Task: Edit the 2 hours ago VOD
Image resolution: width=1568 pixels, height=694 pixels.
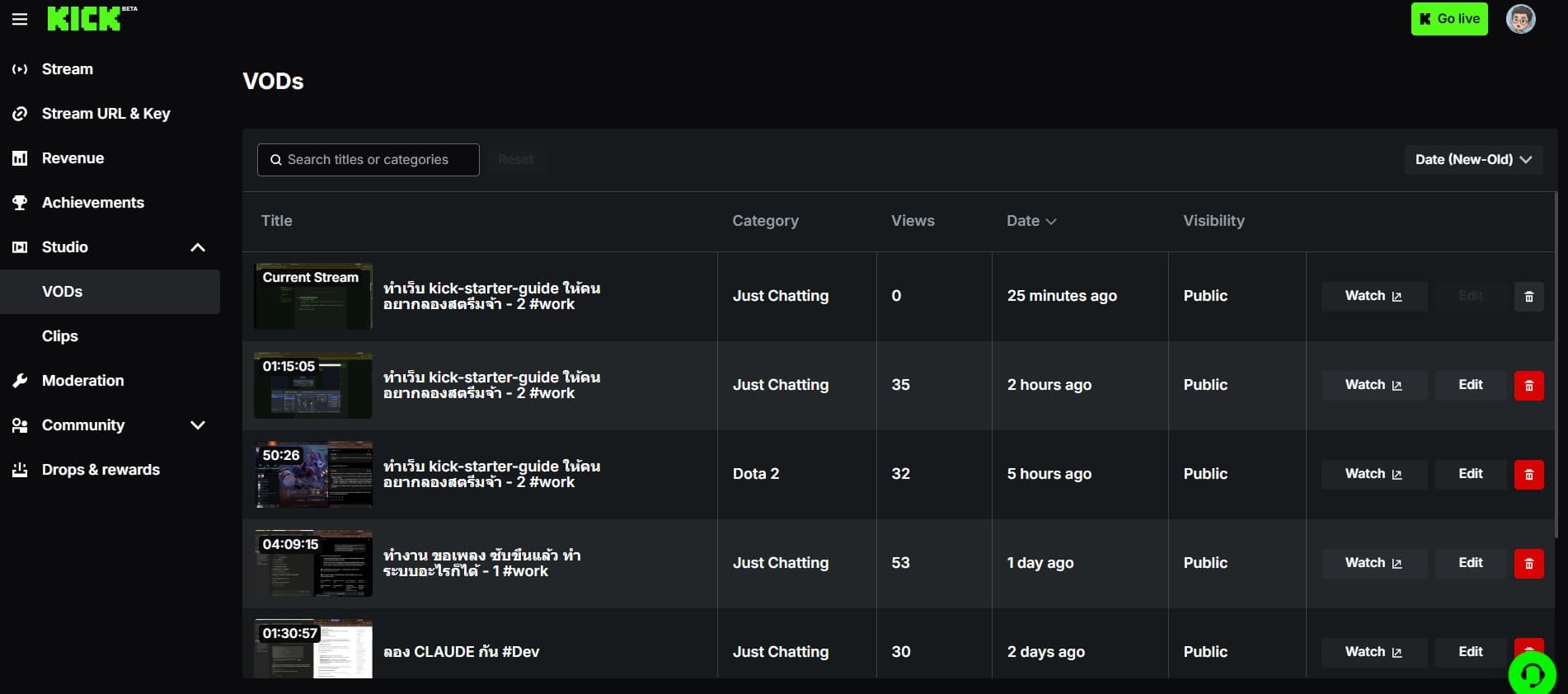Action: pyautogui.click(x=1470, y=385)
